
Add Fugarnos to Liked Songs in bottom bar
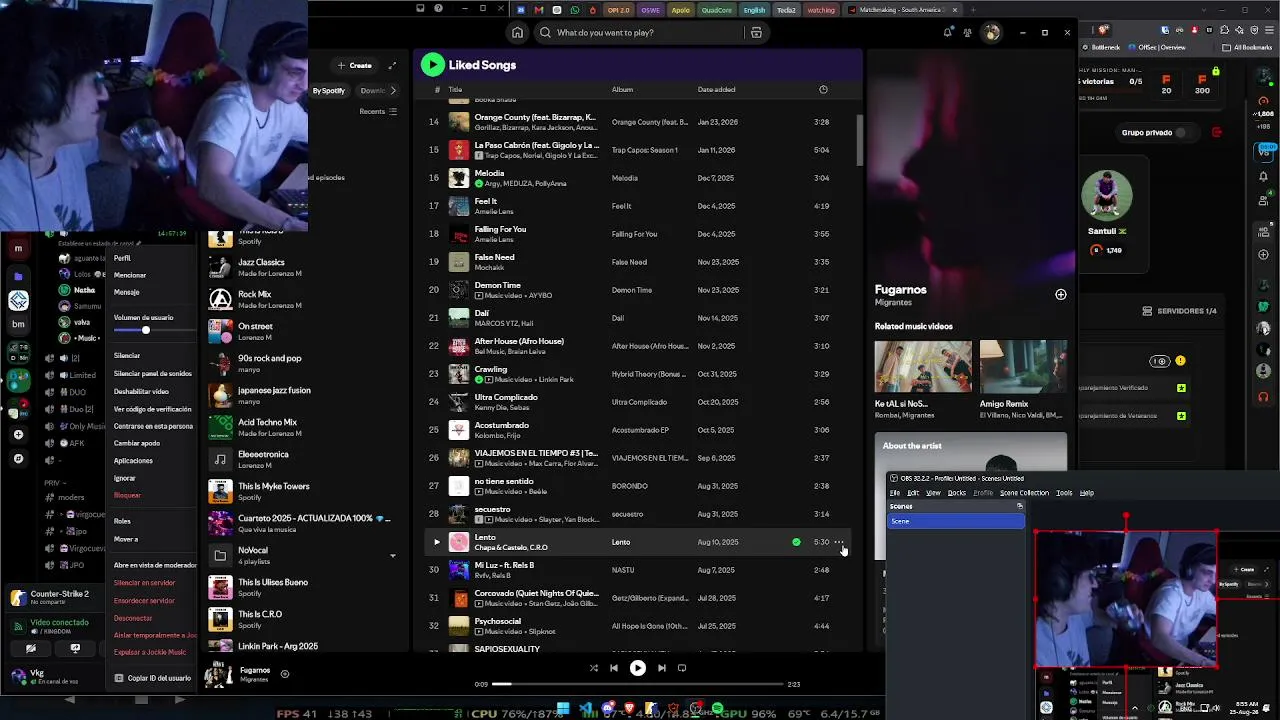click(x=285, y=674)
